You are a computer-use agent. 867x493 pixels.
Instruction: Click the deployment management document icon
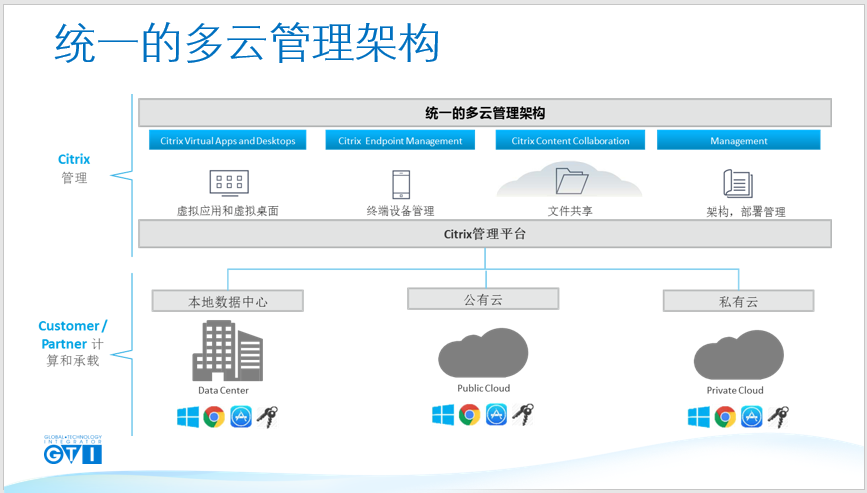(x=737, y=184)
